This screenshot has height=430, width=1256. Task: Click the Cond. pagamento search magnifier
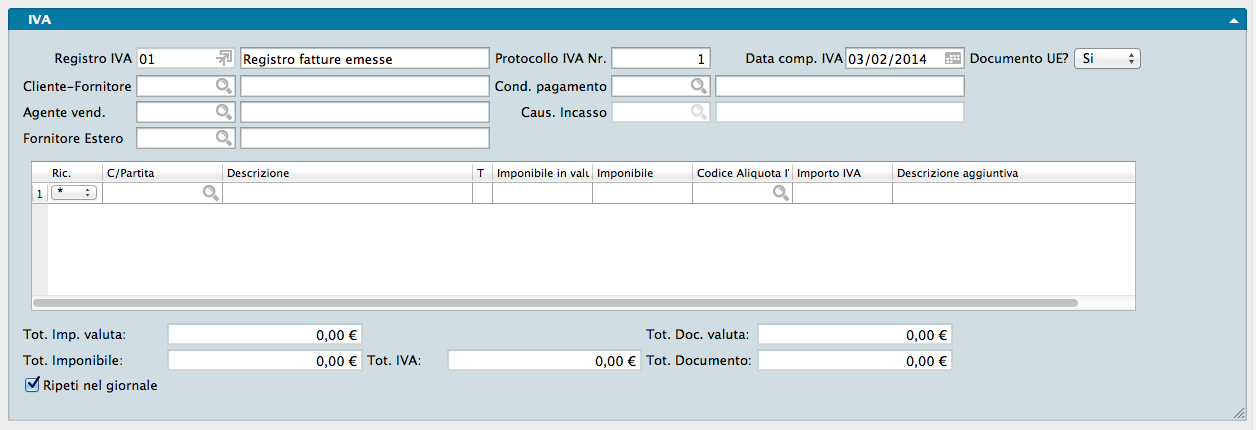point(699,86)
